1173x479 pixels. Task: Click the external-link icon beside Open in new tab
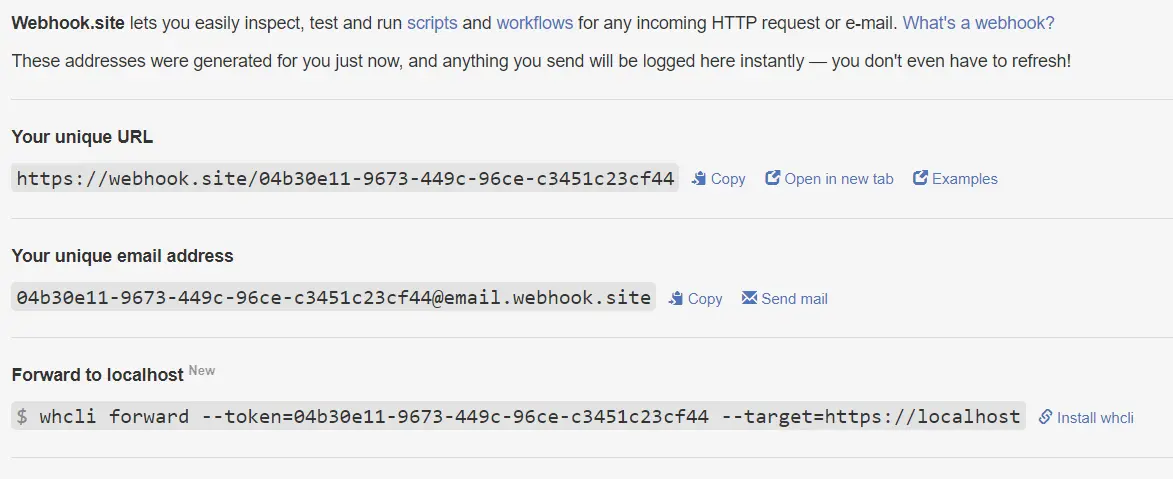point(772,178)
